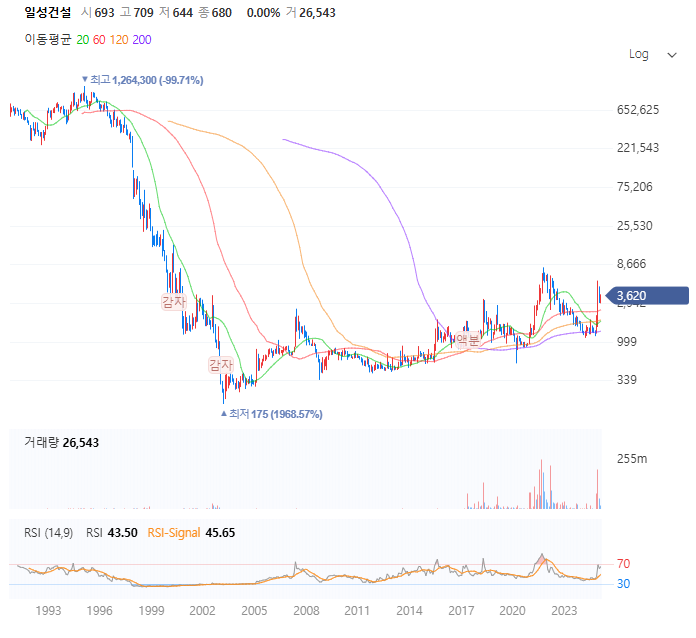This screenshot has width=696, height=638.
Task: Click the RSI 43.50 value
Action: pos(112,533)
